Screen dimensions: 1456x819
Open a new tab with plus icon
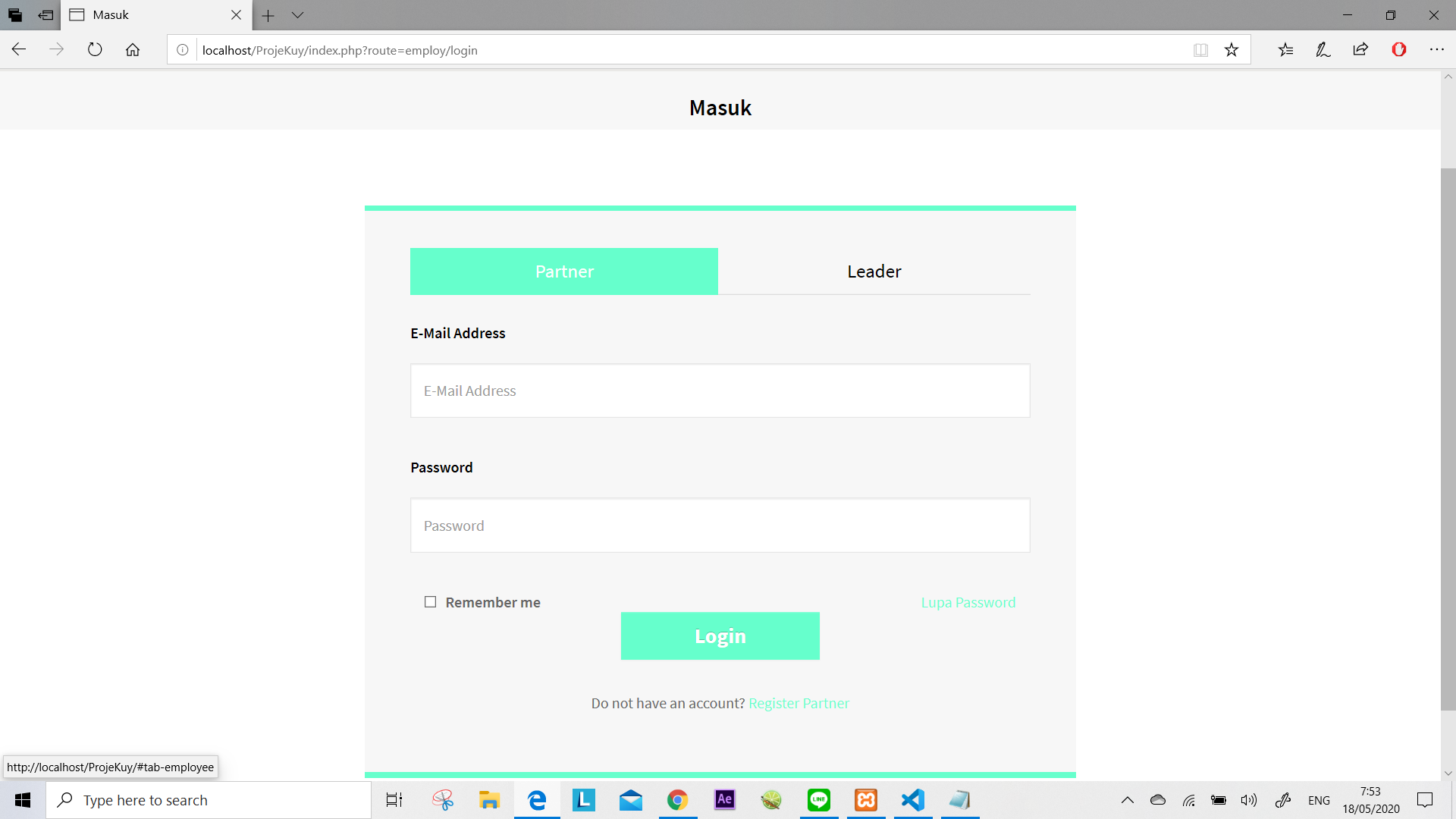268,15
